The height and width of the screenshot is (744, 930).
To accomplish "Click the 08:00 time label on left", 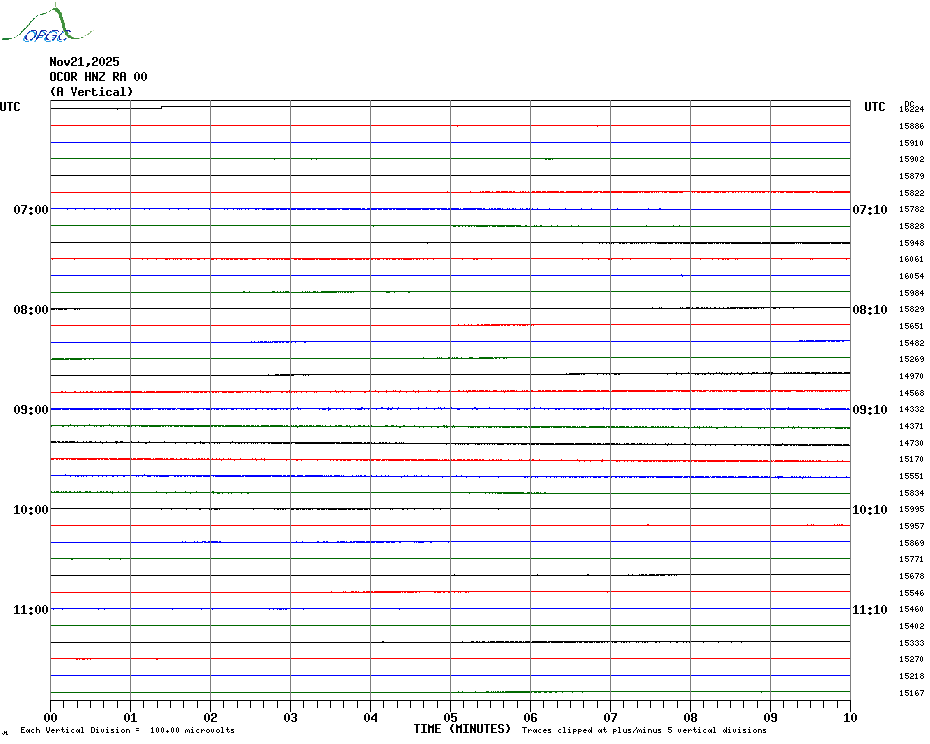I will (30, 310).
